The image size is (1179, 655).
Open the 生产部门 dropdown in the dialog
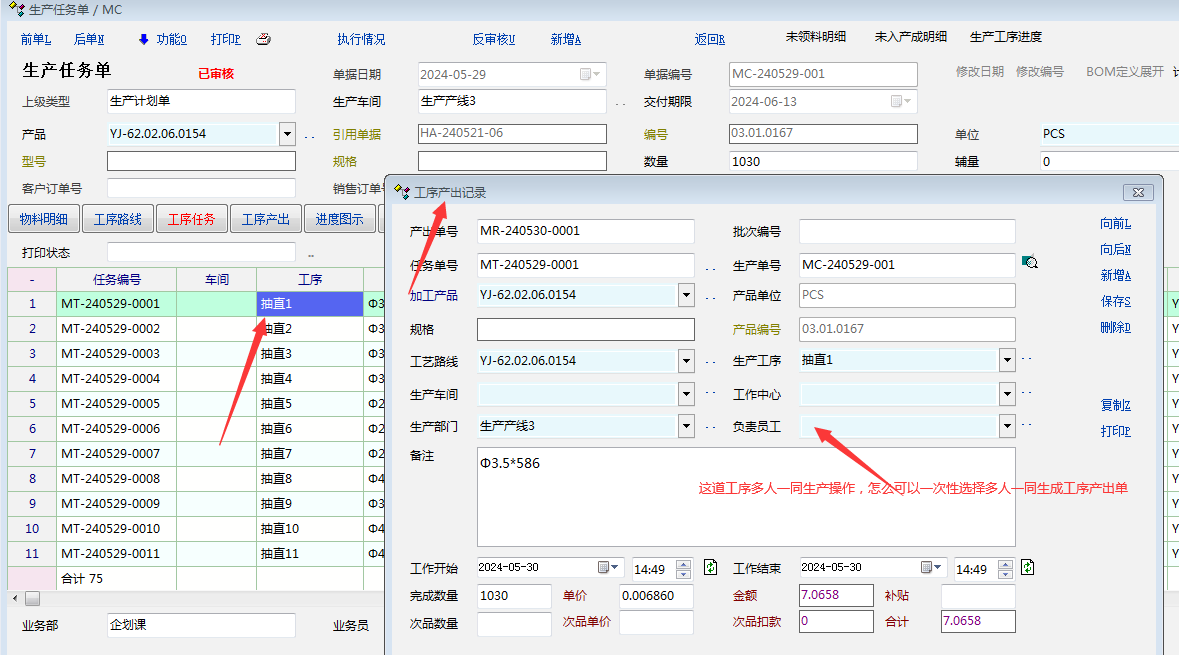(x=686, y=426)
